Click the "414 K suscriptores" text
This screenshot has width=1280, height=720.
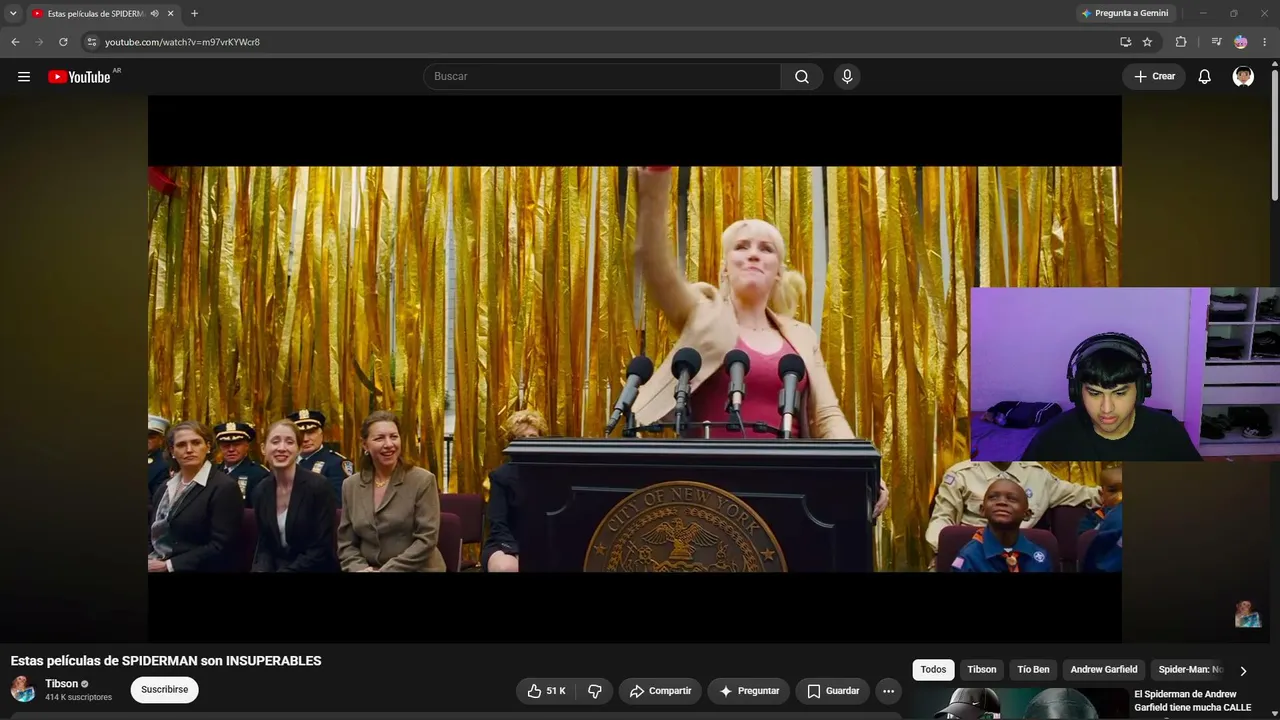point(78,697)
